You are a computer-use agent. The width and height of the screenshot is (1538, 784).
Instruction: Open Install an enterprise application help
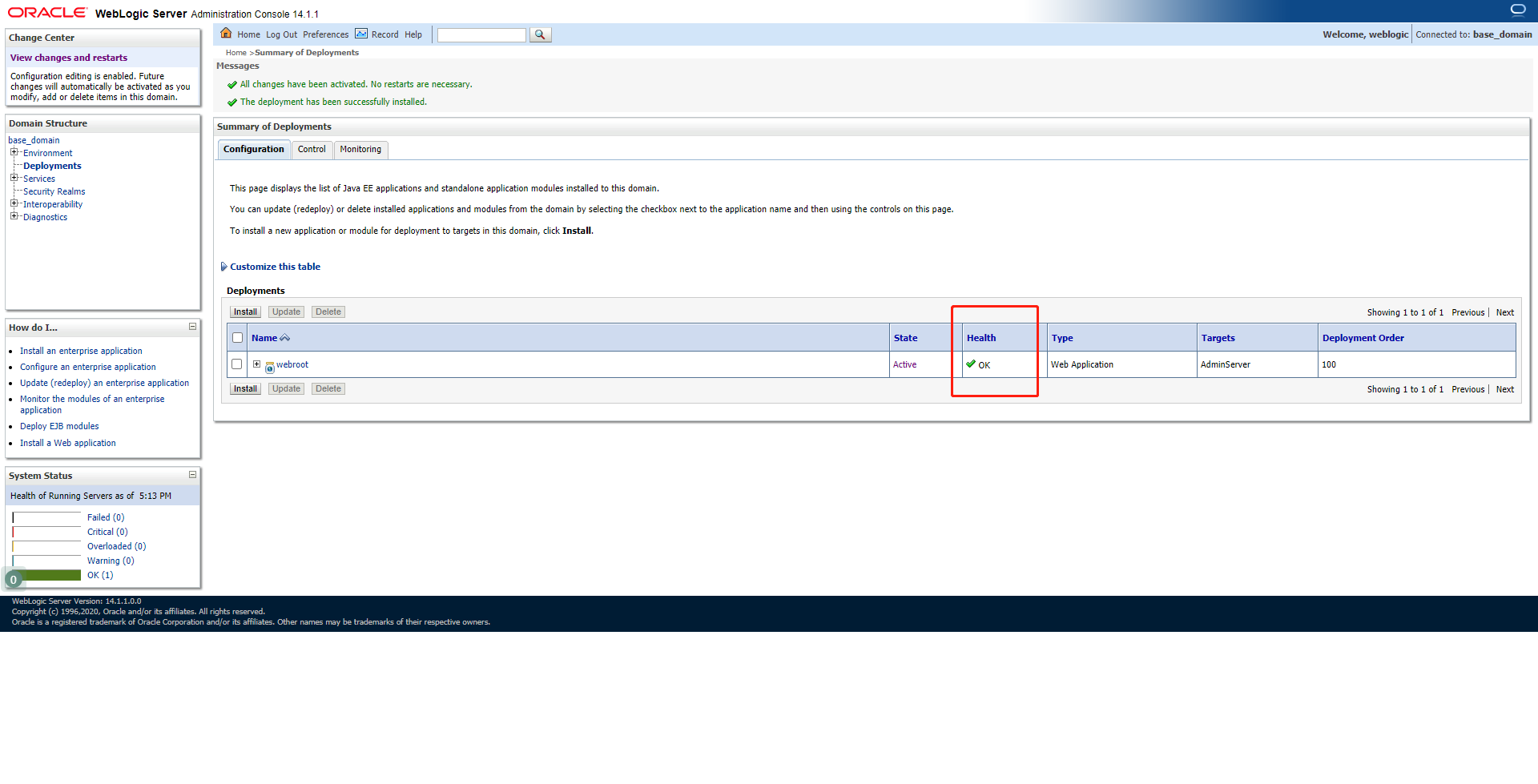(x=81, y=351)
